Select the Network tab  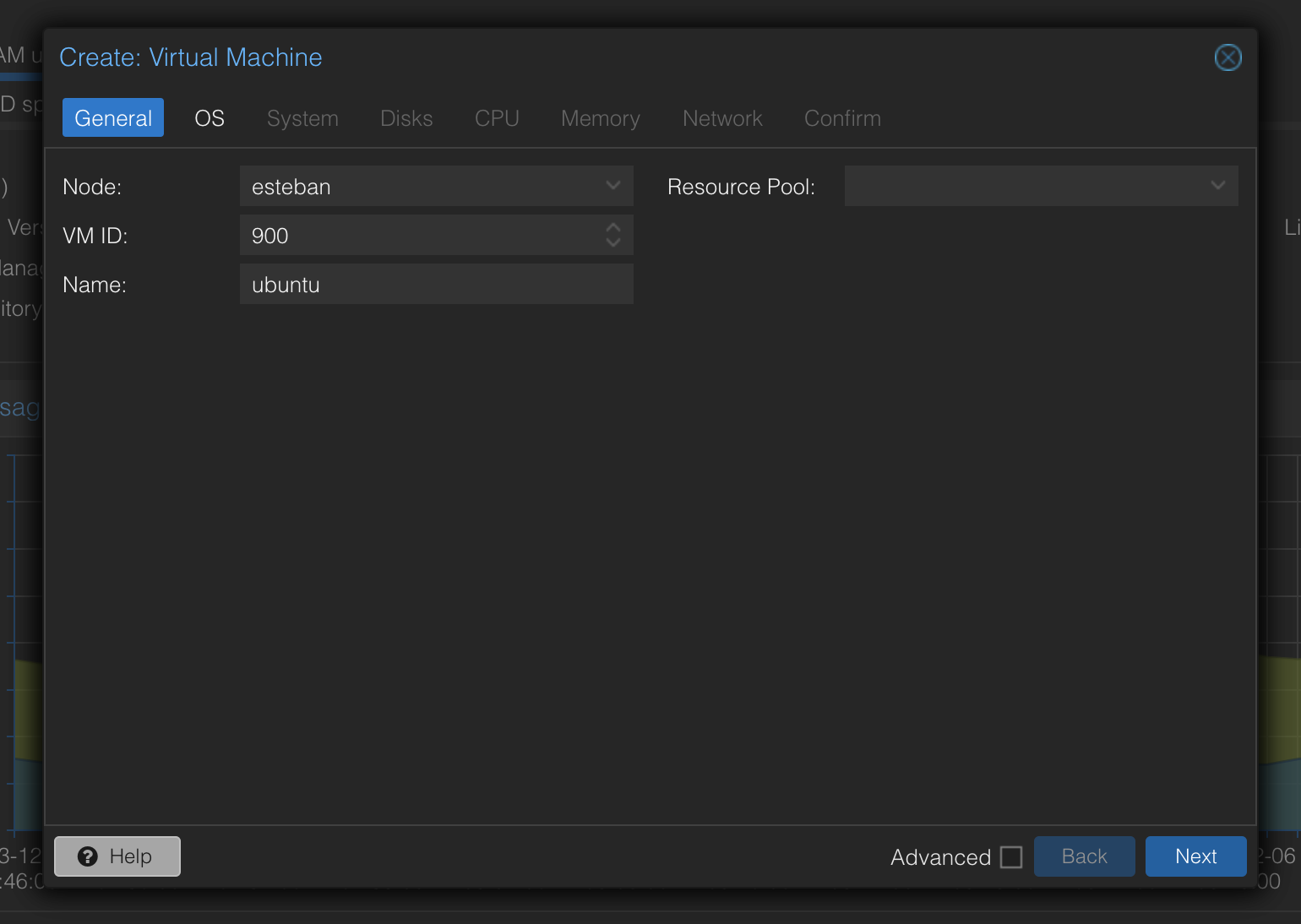click(722, 118)
